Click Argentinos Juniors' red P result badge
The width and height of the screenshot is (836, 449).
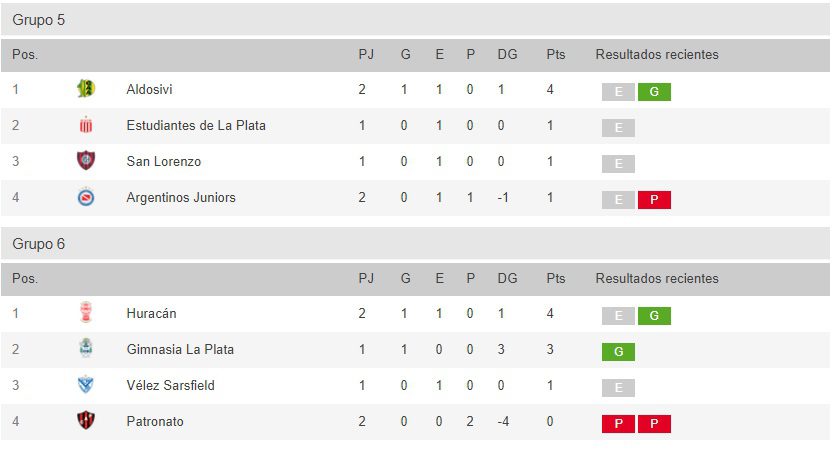click(654, 200)
